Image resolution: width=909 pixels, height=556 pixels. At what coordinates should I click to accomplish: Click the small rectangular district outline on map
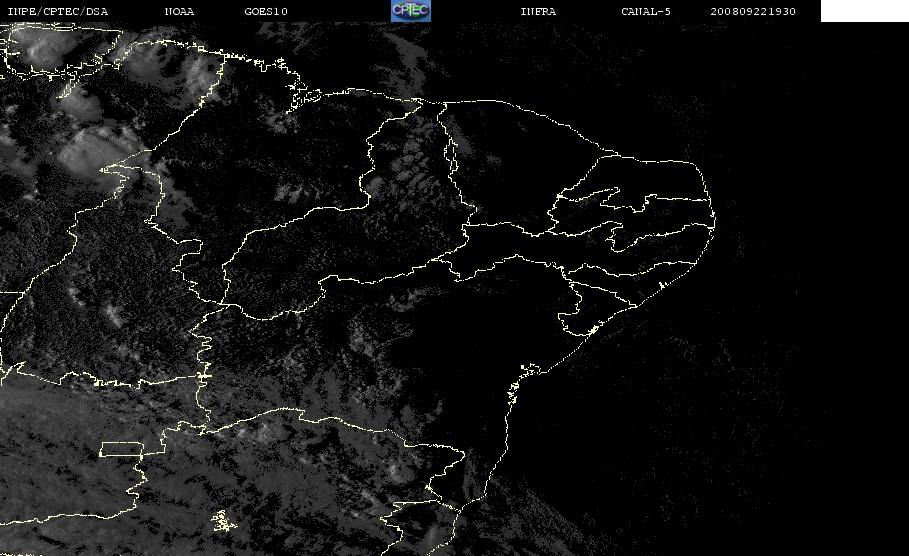tap(122, 449)
